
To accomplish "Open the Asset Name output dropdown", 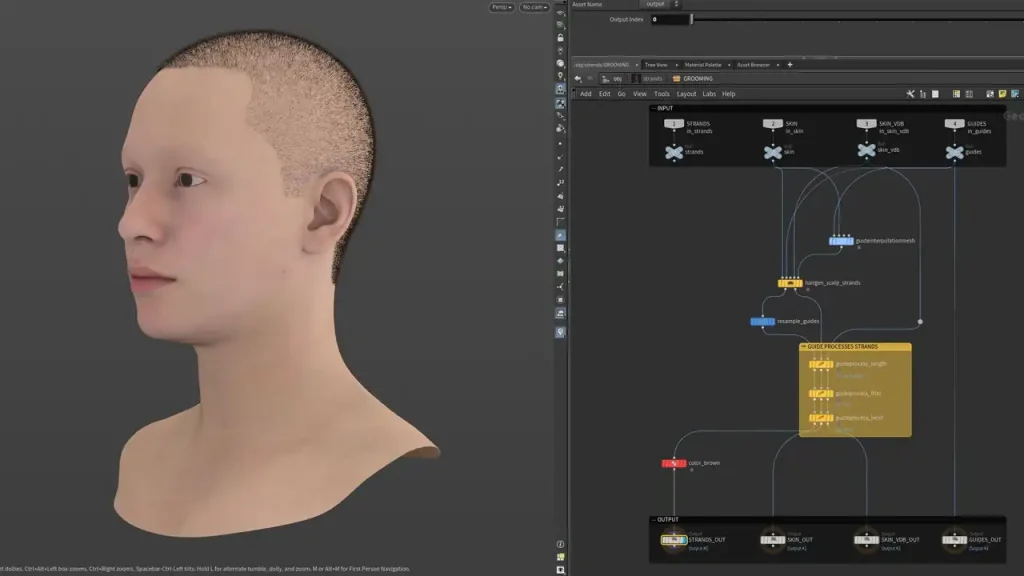I will point(662,4).
